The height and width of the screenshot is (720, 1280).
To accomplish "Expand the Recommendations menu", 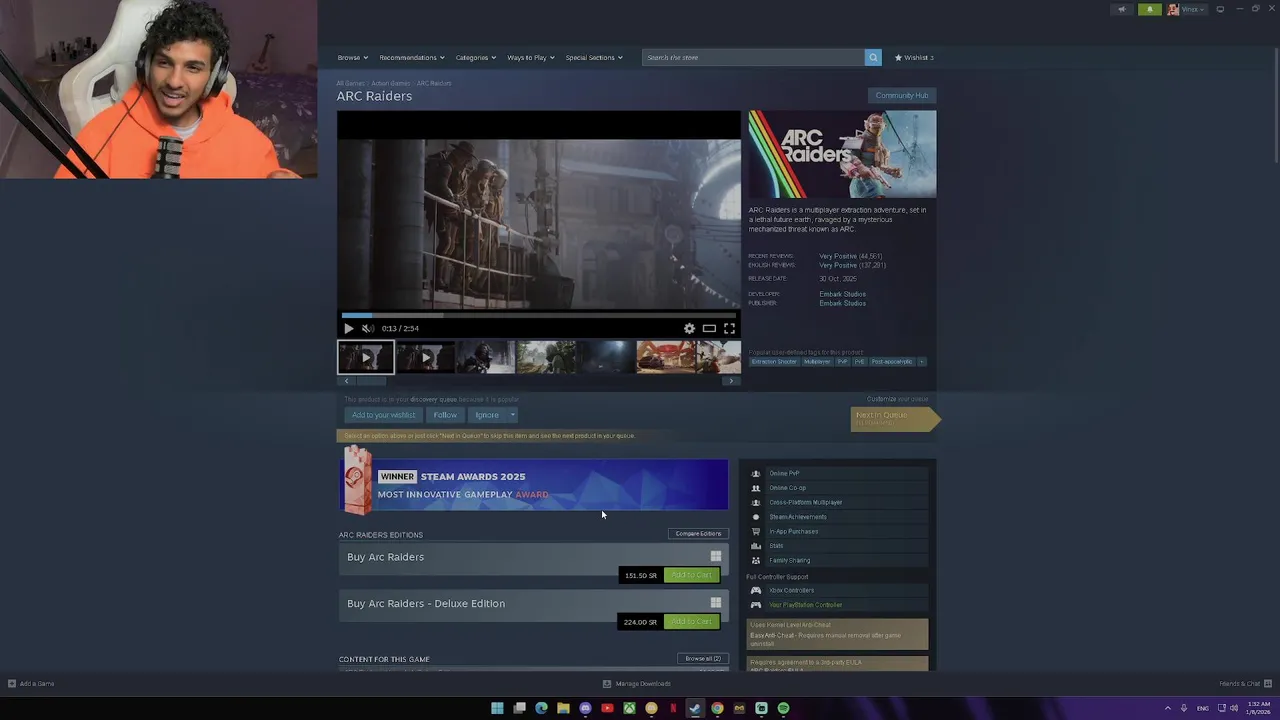I will [412, 57].
